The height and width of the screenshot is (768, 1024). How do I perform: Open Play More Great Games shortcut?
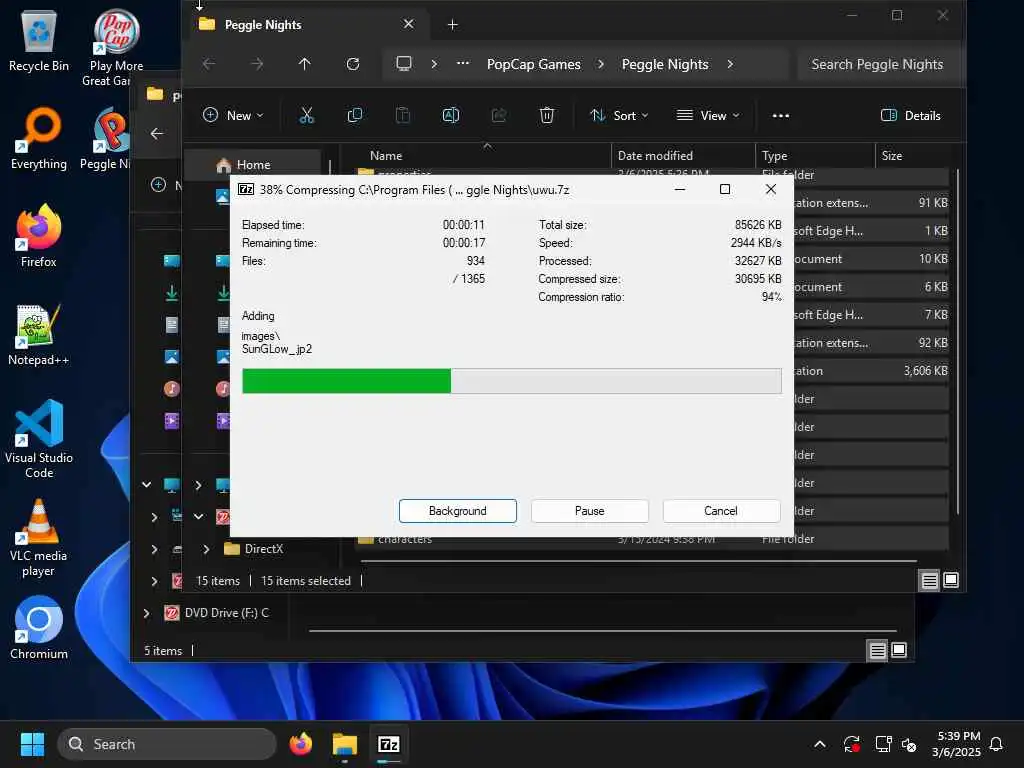click(116, 47)
